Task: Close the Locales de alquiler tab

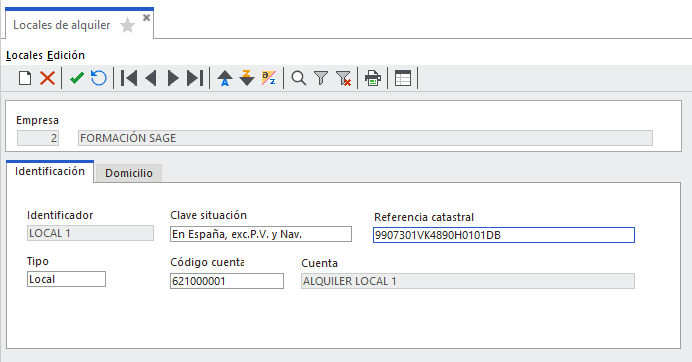Action: click(147, 18)
